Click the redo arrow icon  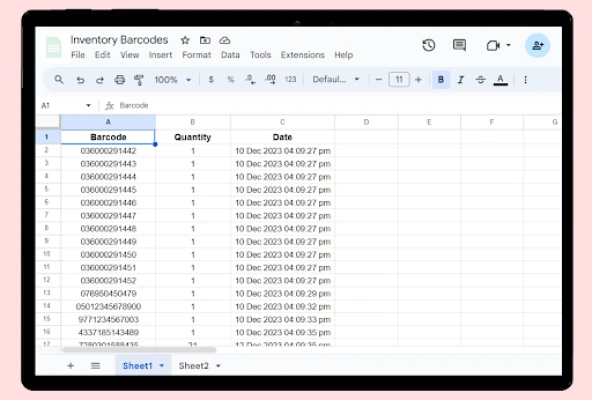[100, 80]
